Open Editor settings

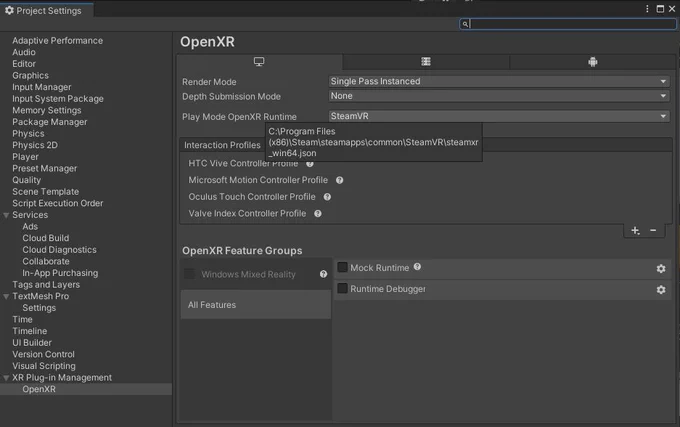click(24, 64)
